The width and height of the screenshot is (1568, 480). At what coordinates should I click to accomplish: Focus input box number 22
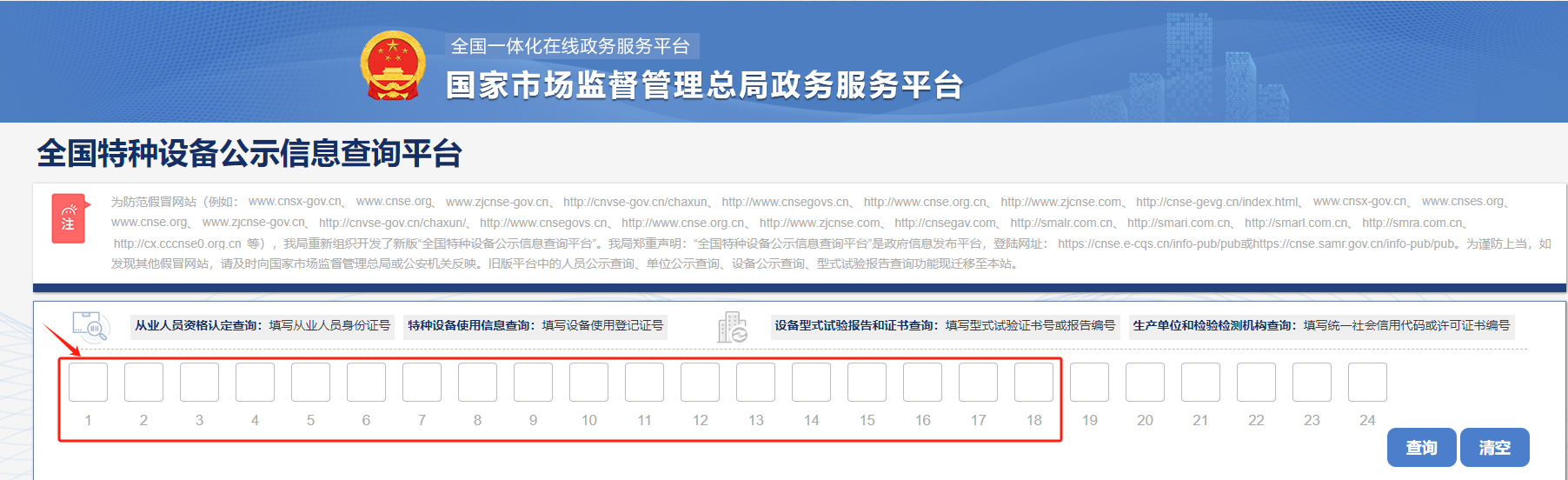coord(1256,383)
